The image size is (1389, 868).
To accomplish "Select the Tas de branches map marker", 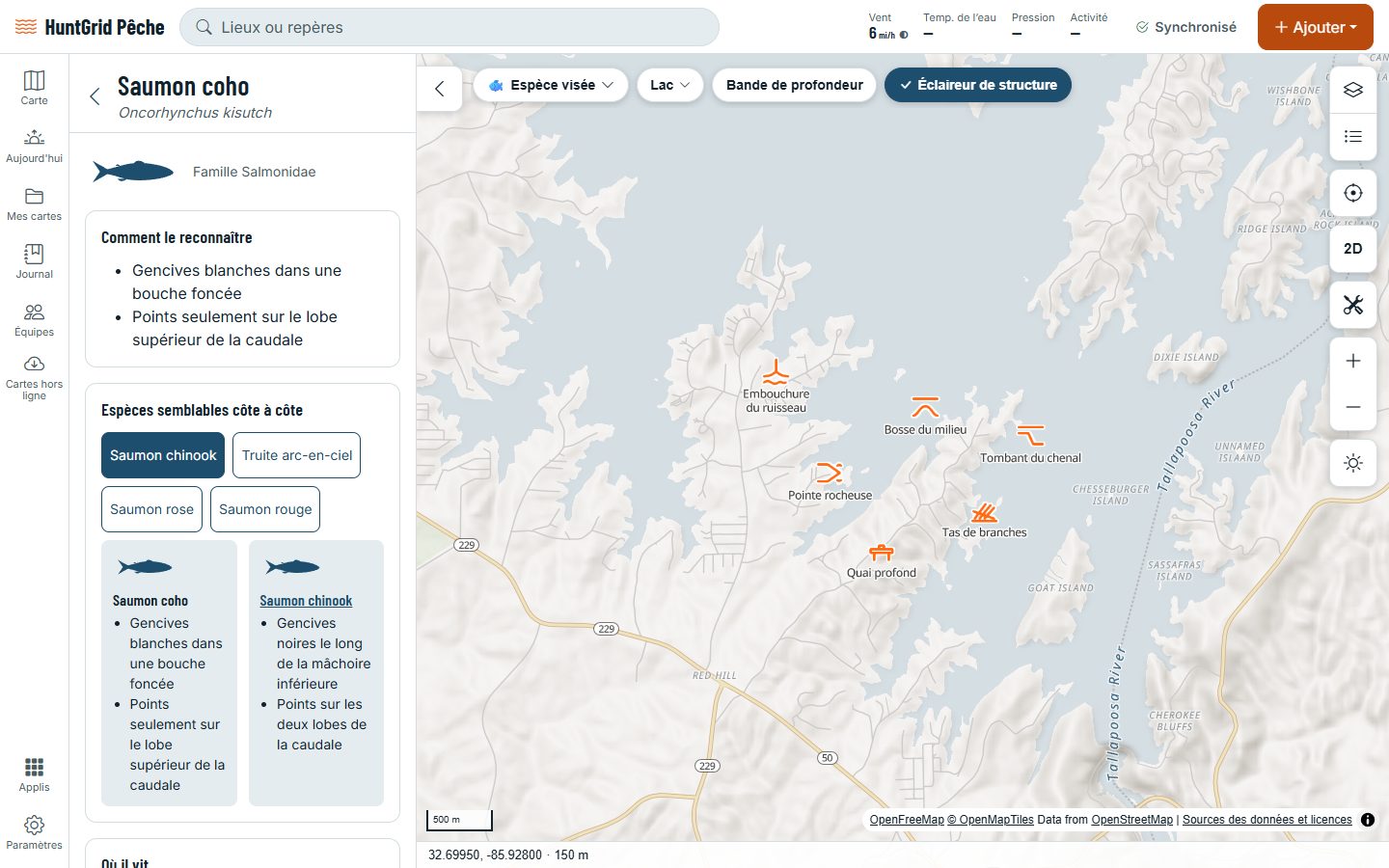I will pos(984,511).
